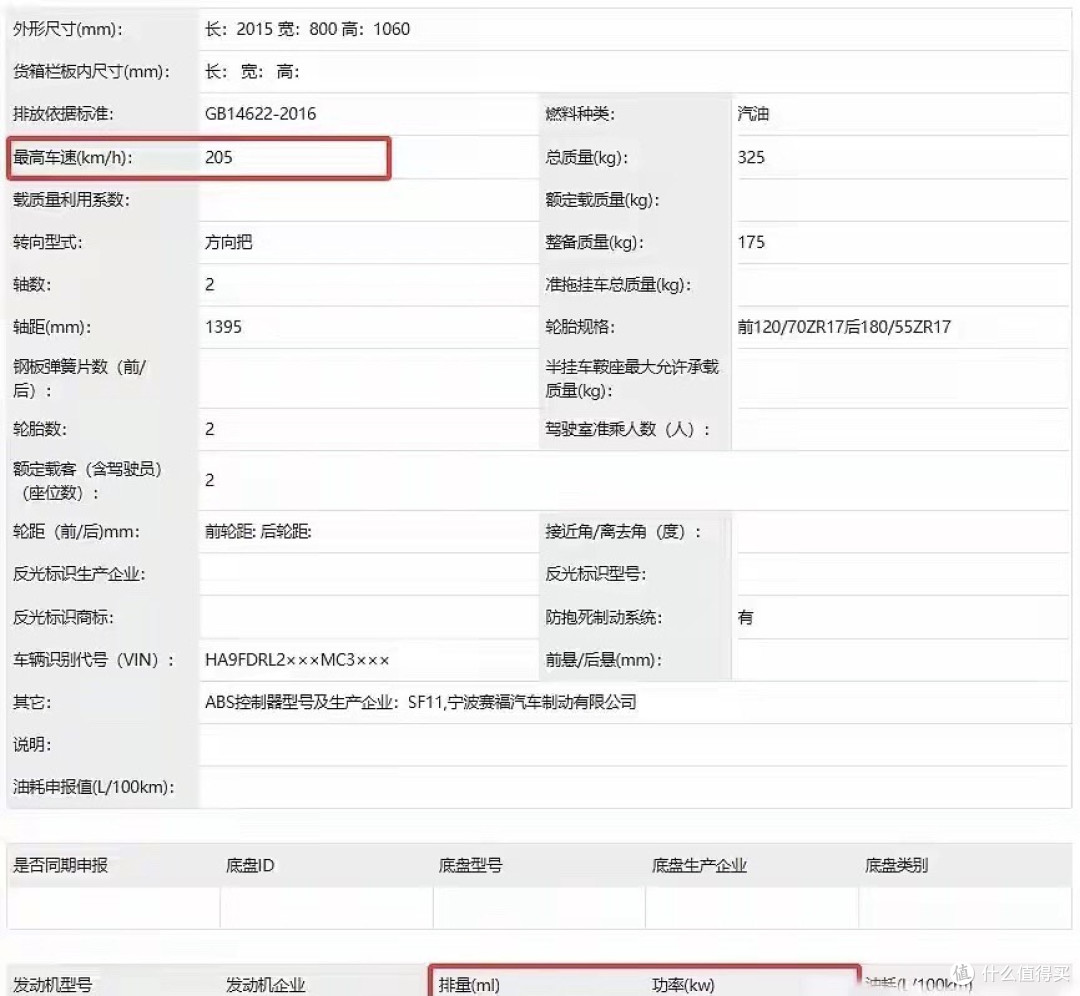Select the 最高车速(km/h) label
1080x996 pixels.
pos(72,157)
